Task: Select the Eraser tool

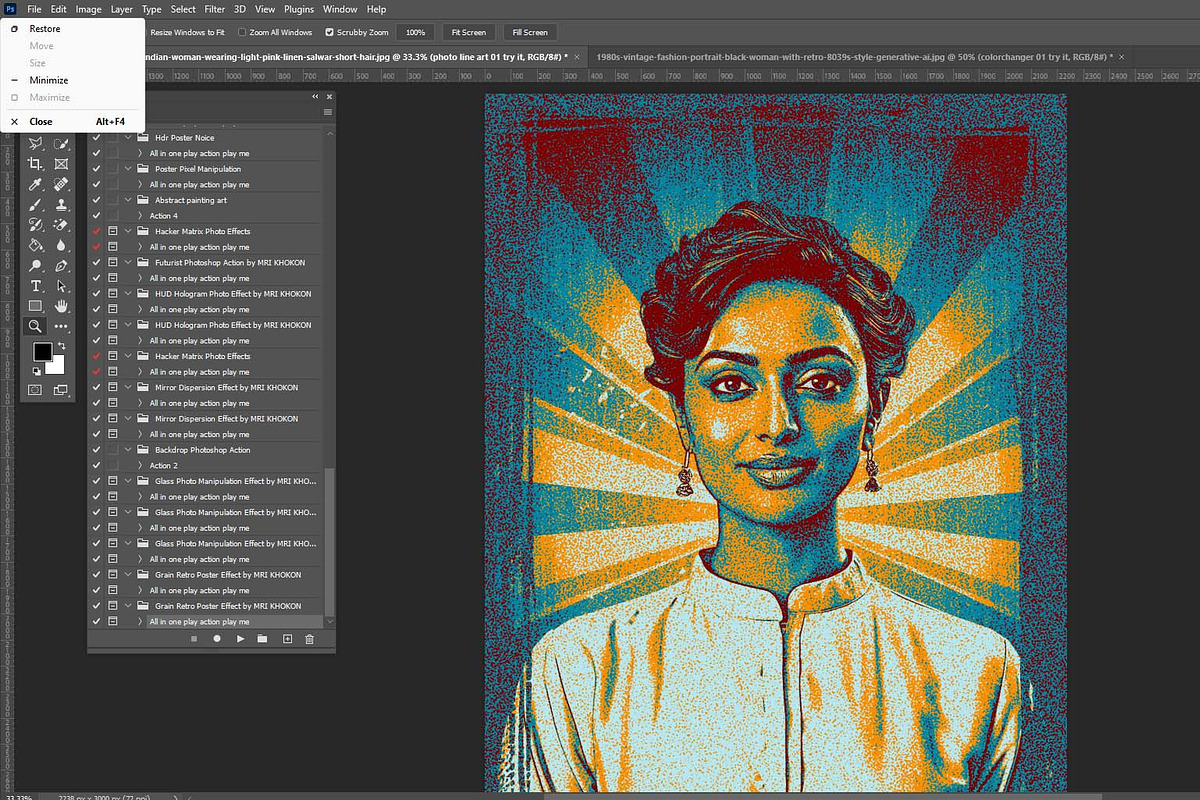Action: (x=61, y=225)
